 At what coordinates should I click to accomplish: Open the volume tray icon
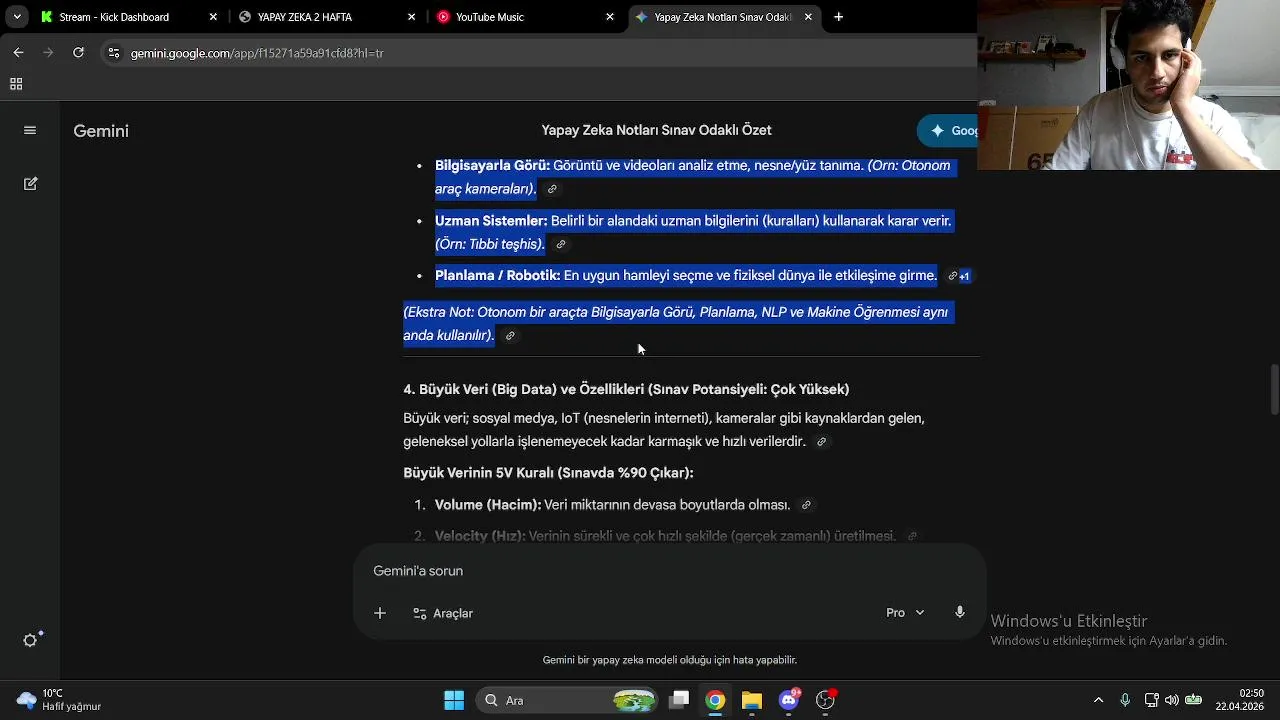click(1172, 700)
